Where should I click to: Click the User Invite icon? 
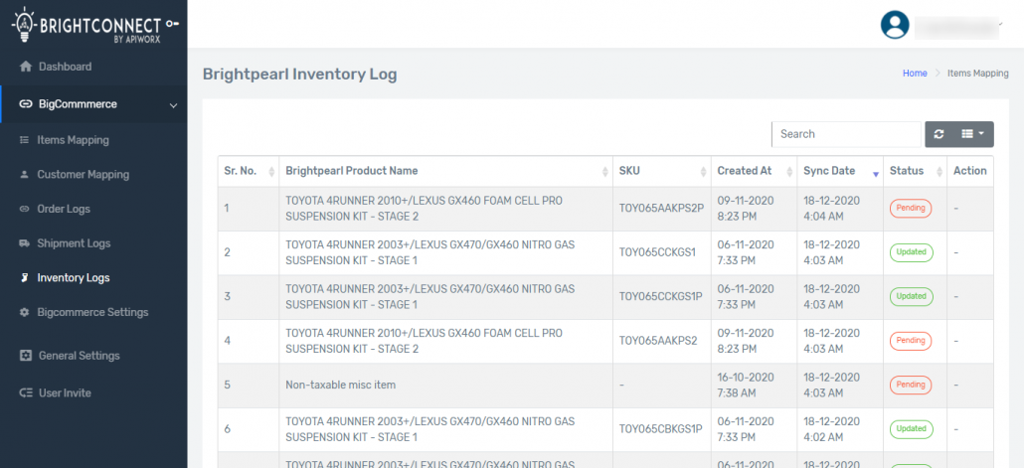25,393
